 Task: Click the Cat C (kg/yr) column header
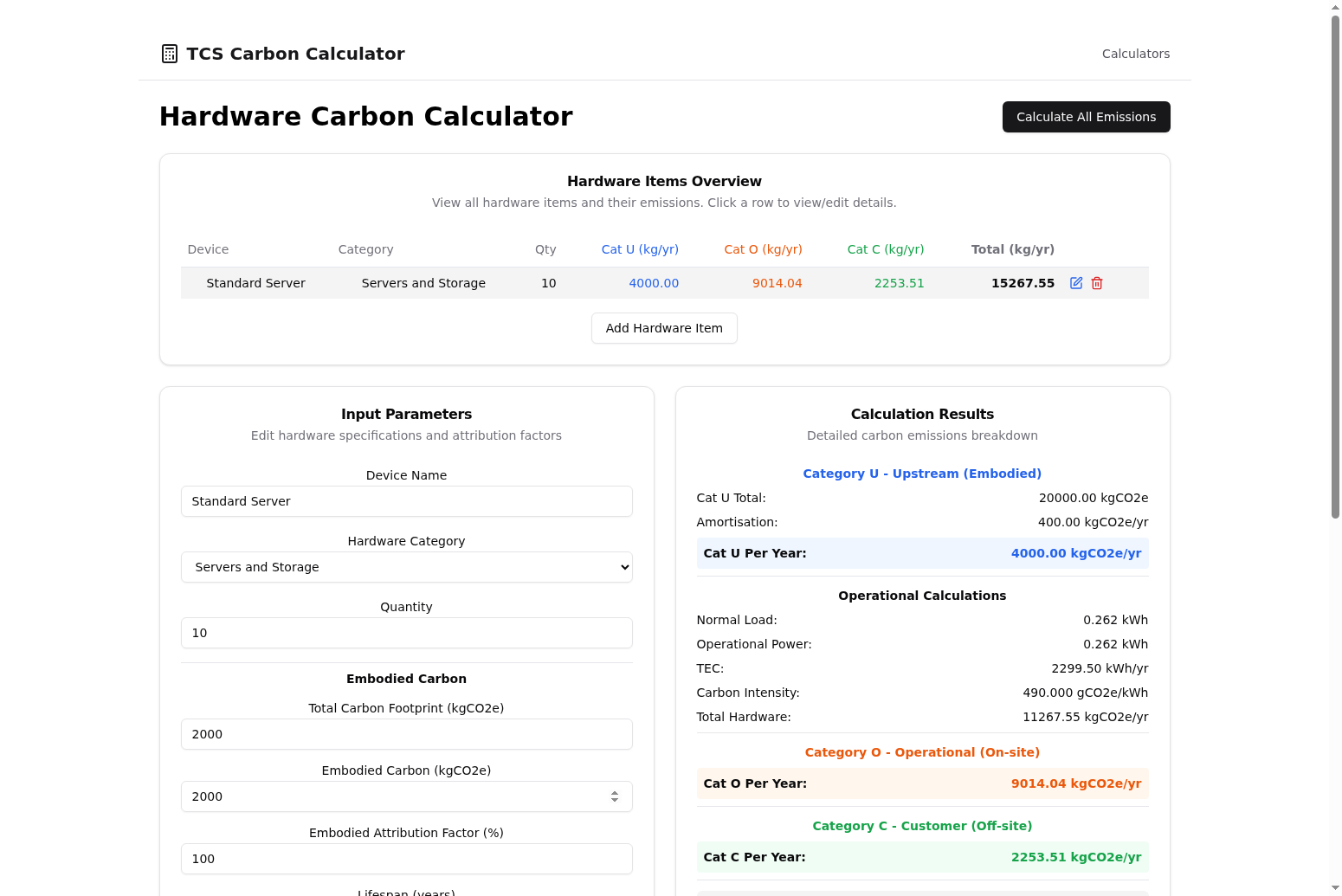coord(885,249)
